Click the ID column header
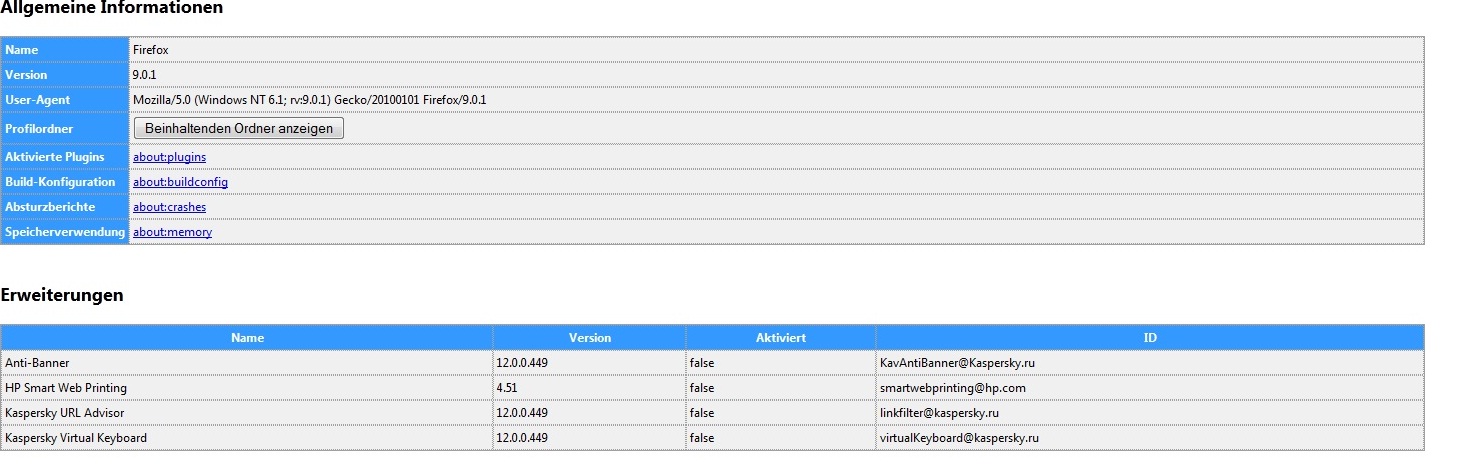The image size is (1457, 469). tap(1150, 338)
